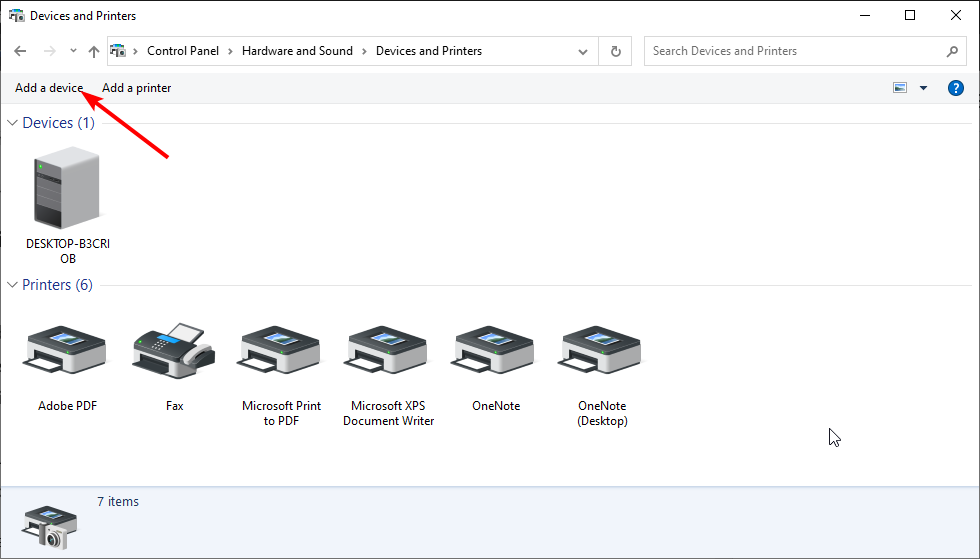Image resolution: width=980 pixels, height=559 pixels.
Task: Navigate to Control Panel breadcrumb
Action: tap(182, 51)
